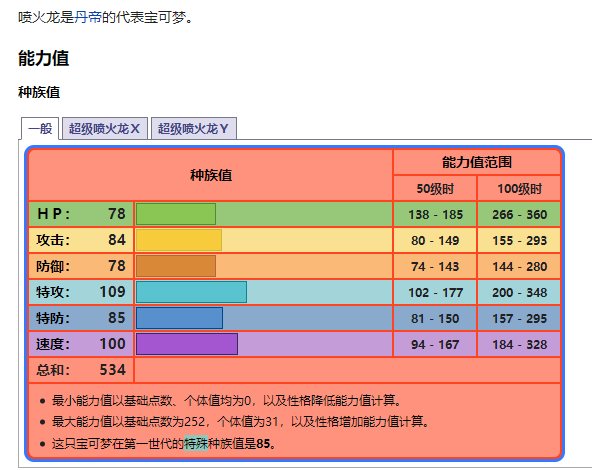
Task: Open the highlighted 特殊 link
Action: point(196,444)
